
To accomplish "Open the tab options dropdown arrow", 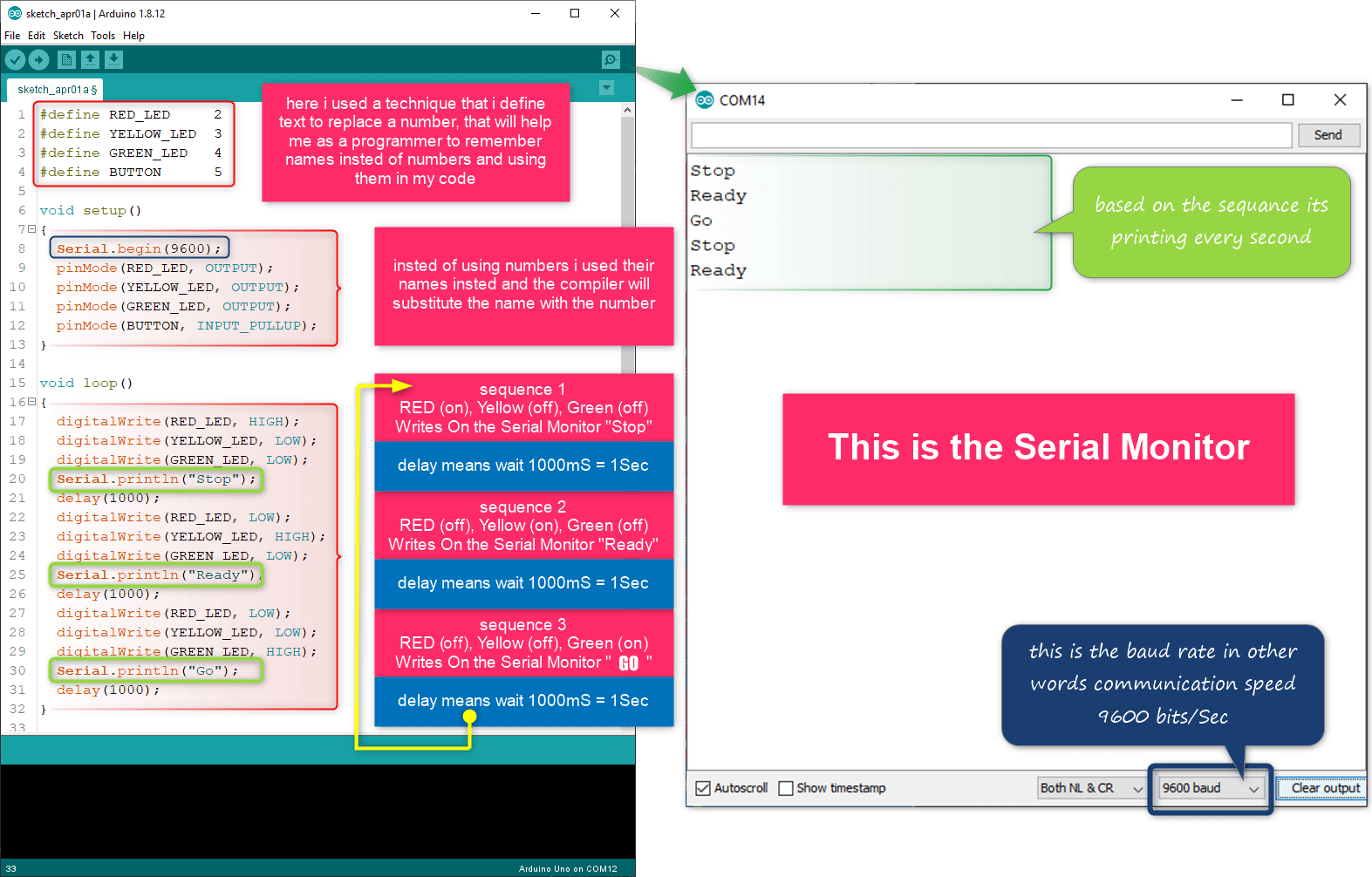I will pos(607,88).
